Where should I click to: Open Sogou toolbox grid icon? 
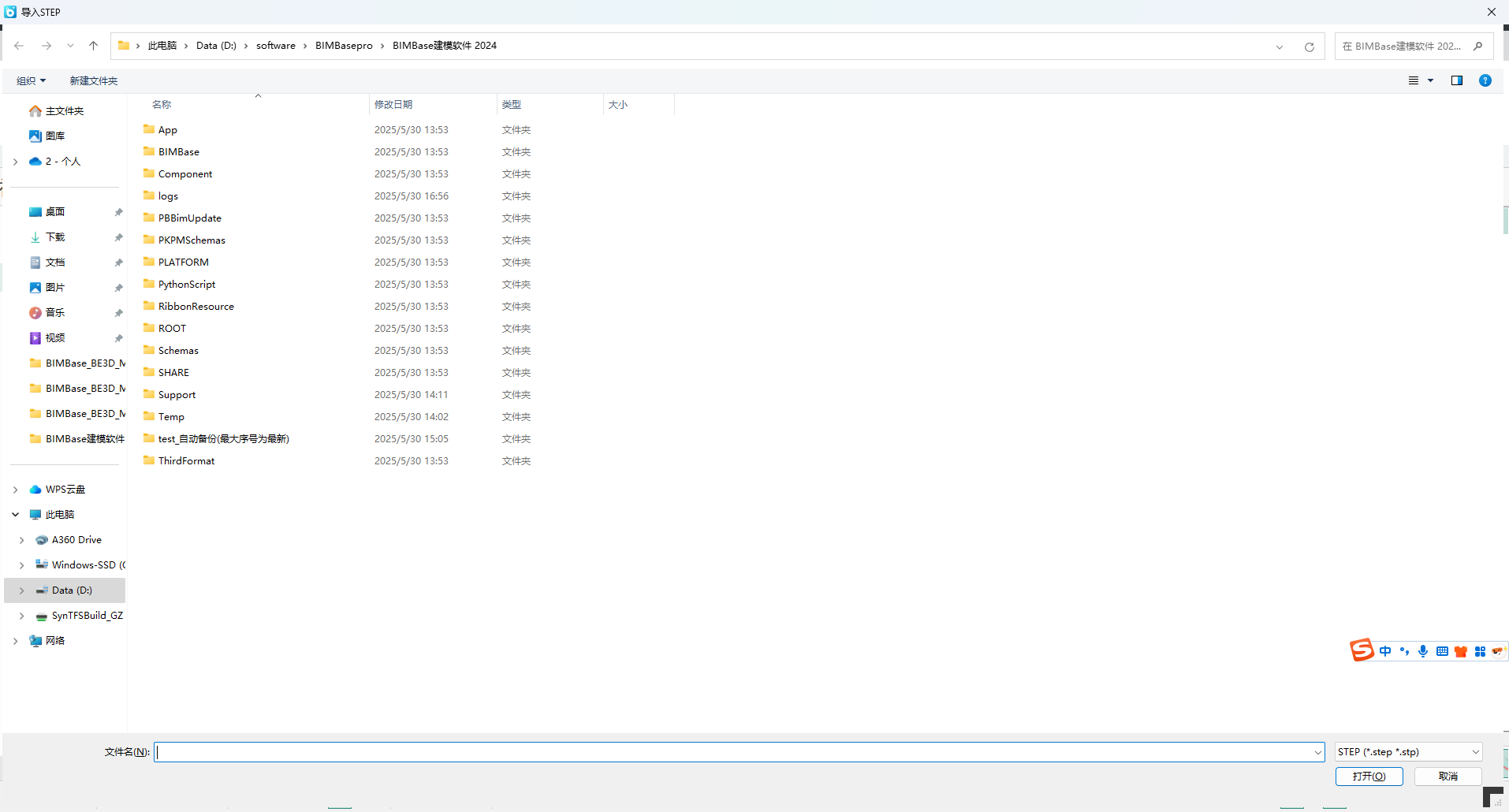click(1480, 651)
